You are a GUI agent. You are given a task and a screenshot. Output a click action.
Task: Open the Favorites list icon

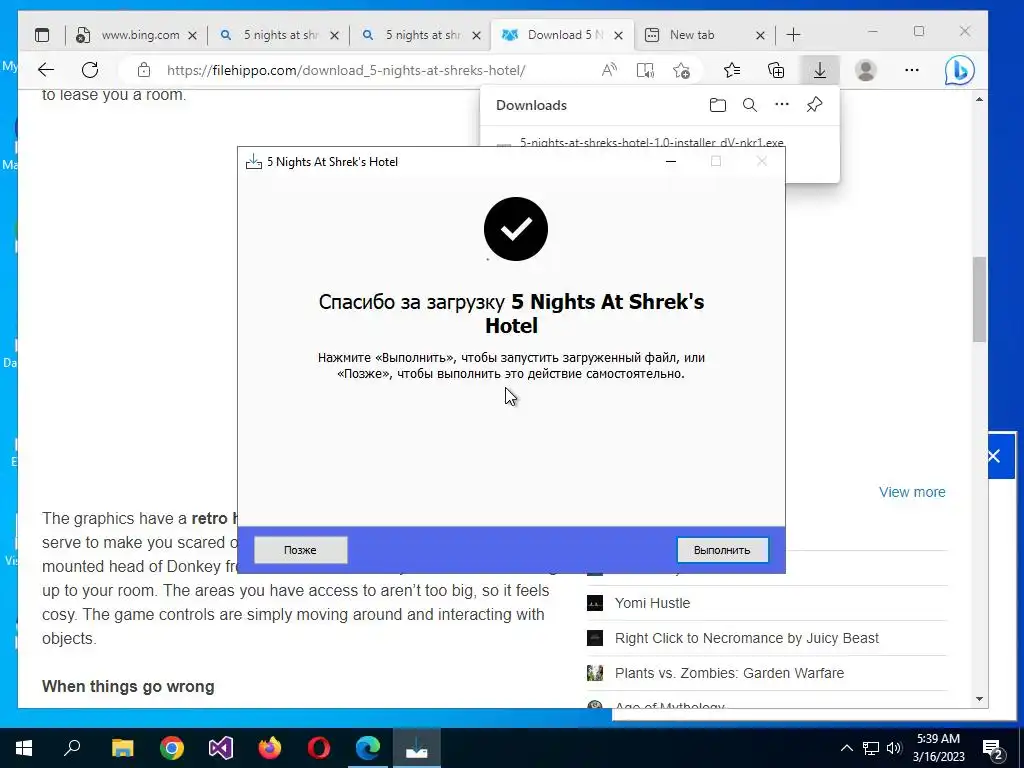coord(732,70)
